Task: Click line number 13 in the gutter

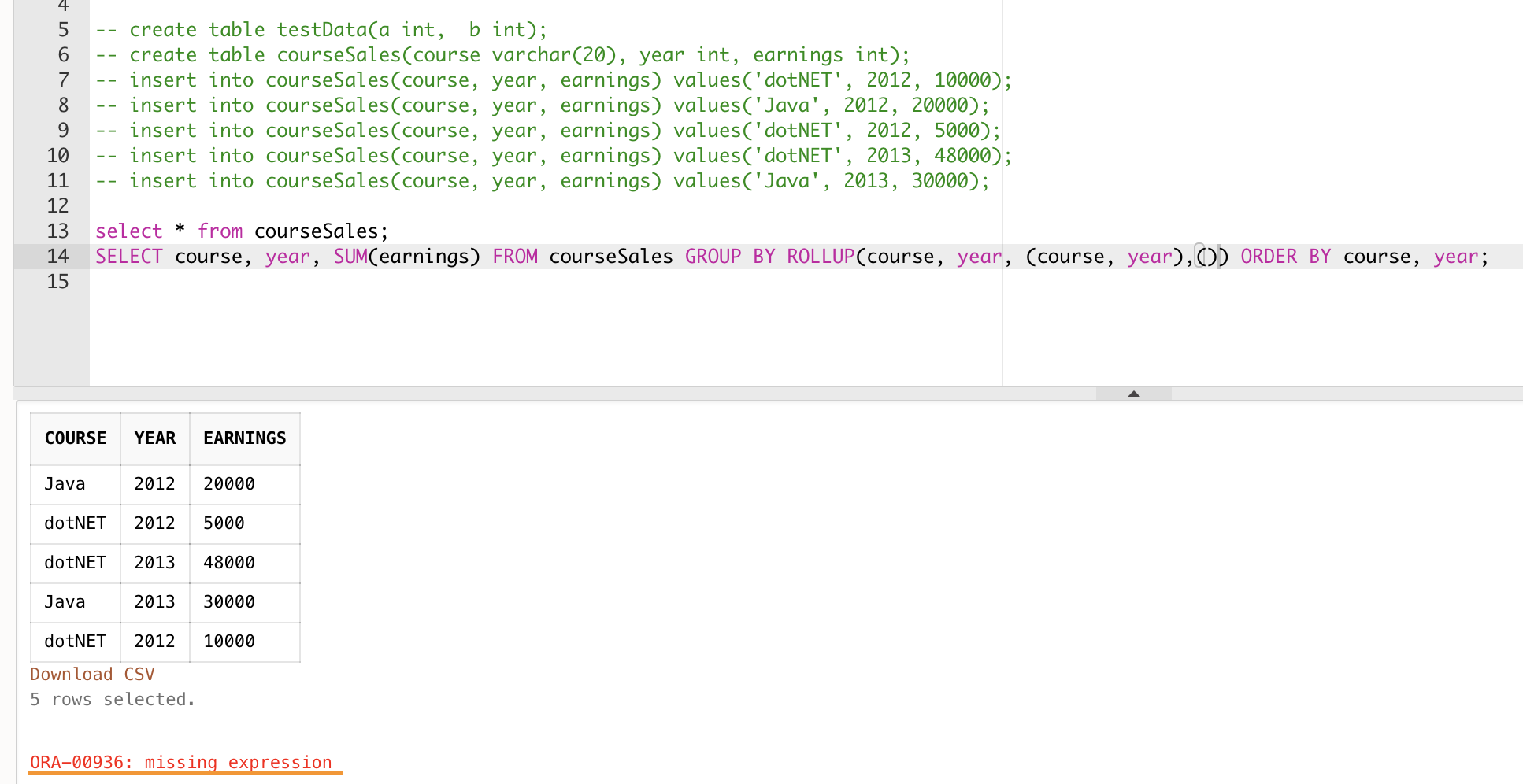Action: pyautogui.click(x=57, y=231)
